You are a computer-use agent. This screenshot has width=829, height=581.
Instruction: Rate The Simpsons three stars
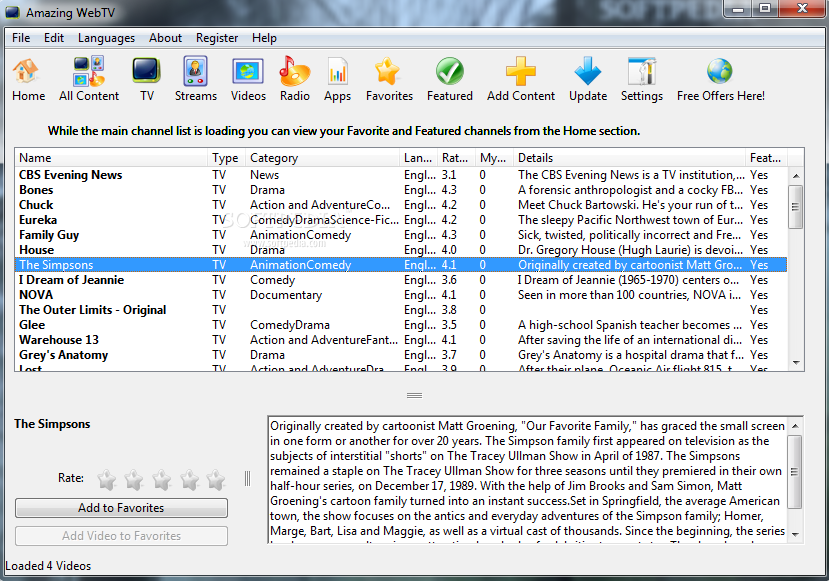pyautogui.click(x=161, y=479)
